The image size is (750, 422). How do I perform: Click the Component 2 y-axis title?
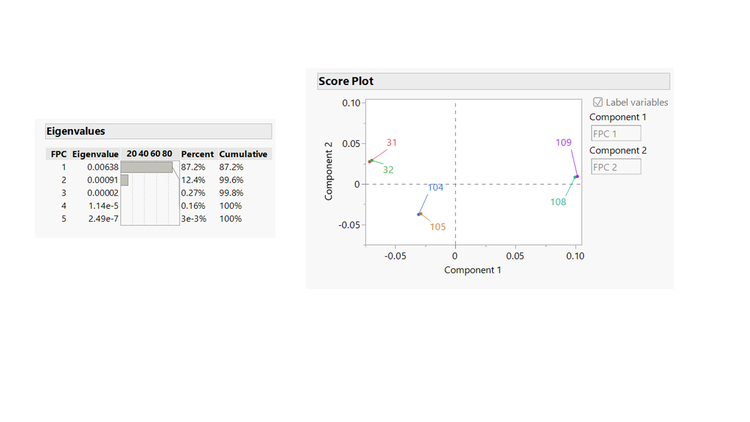pos(327,171)
